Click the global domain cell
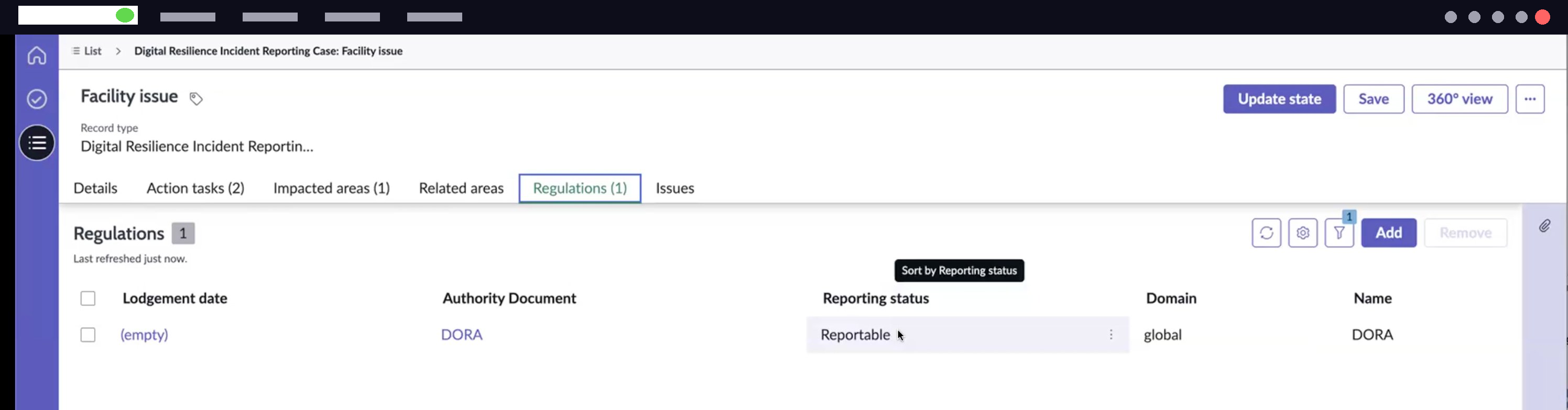 1162,335
